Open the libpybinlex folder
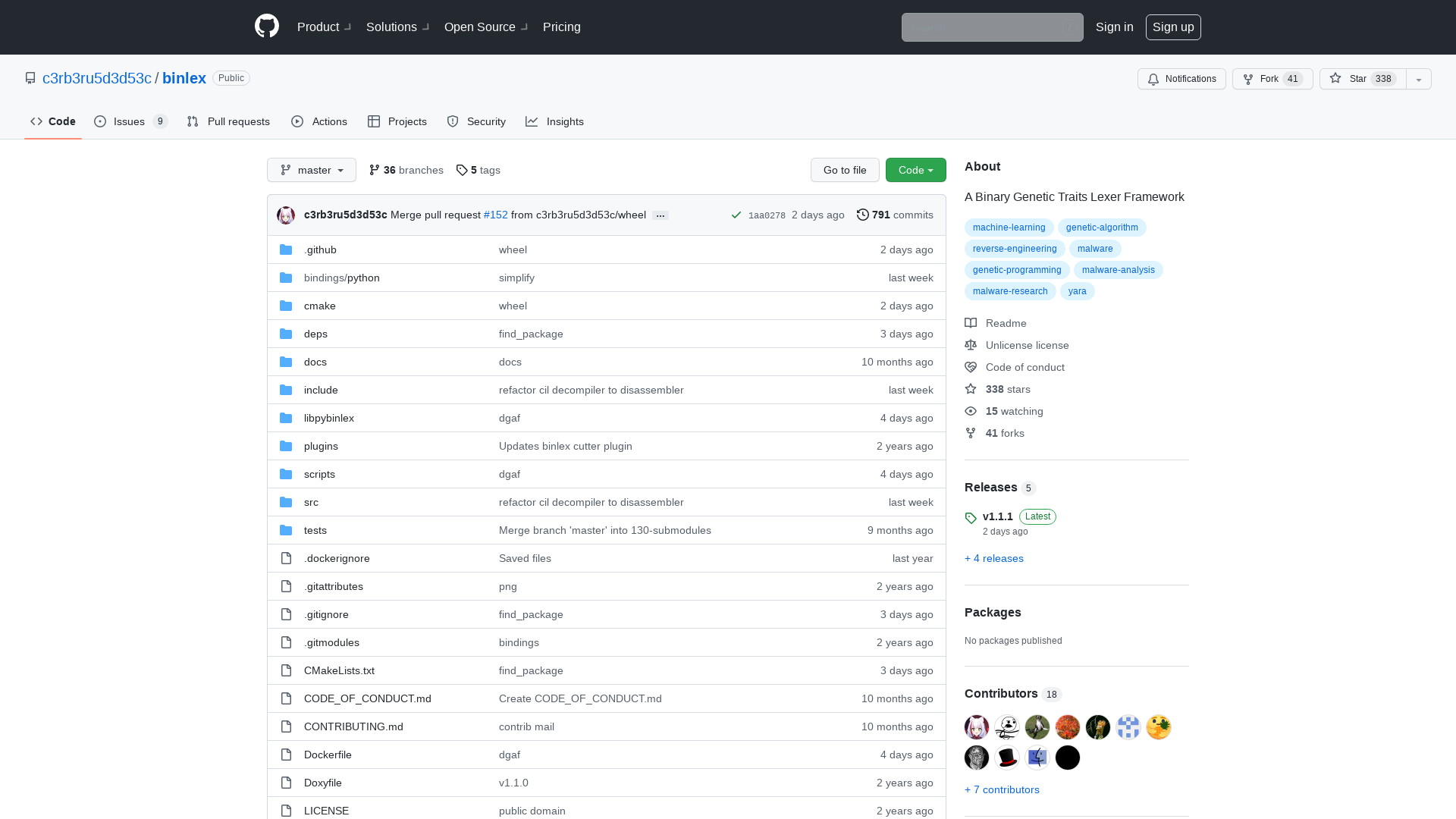1456x819 pixels. 329,418
